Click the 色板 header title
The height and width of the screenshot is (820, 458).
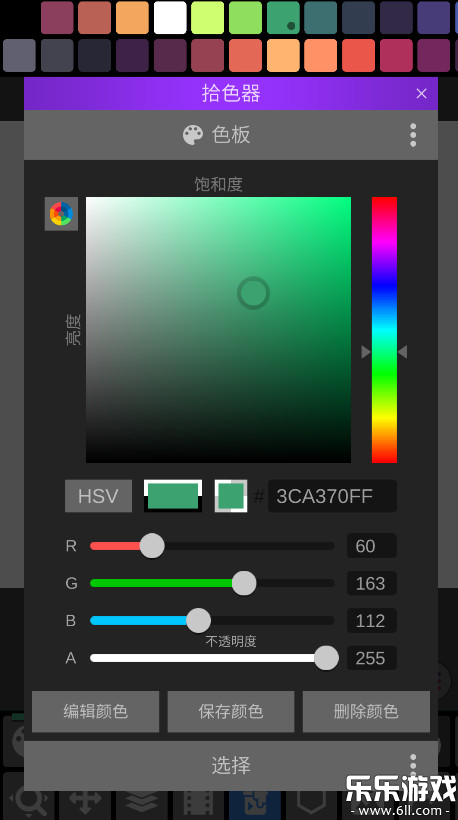(x=231, y=135)
